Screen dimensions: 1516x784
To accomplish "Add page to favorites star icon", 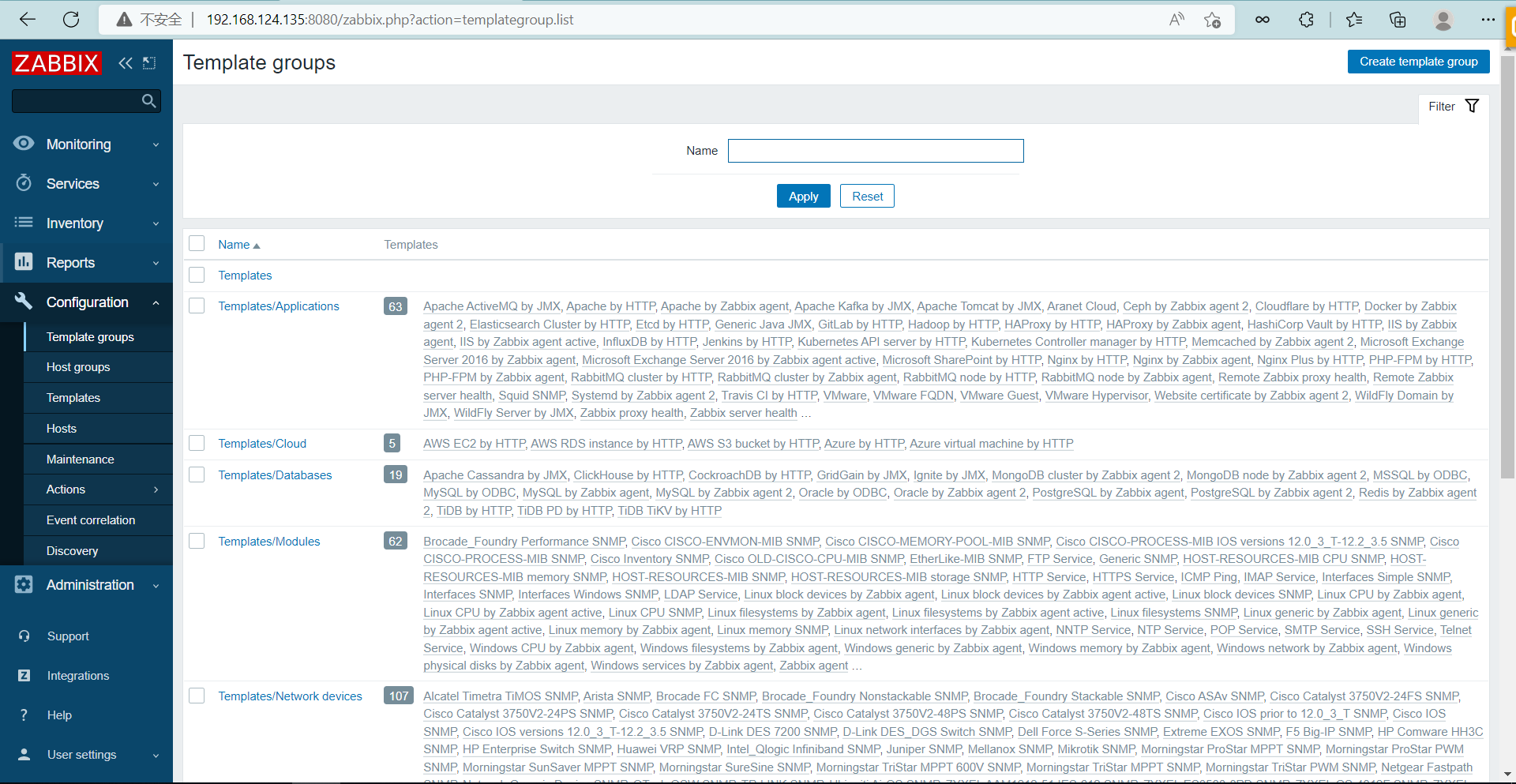I will [x=1213, y=20].
